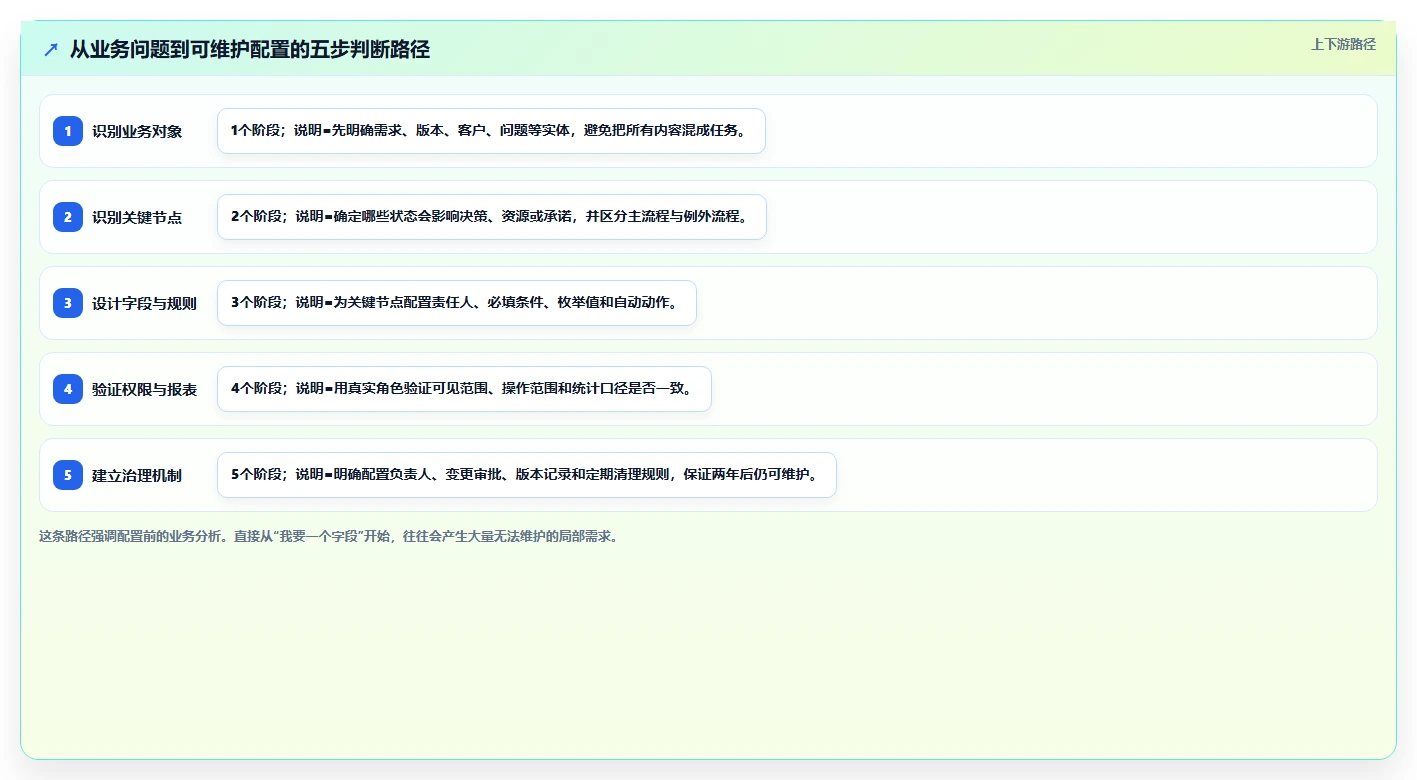Image resolution: width=1417 pixels, height=780 pixels.
Task: Click the footer note starting 这条路径强调配置前的业务分析
Action: click(x=328, y=536)
